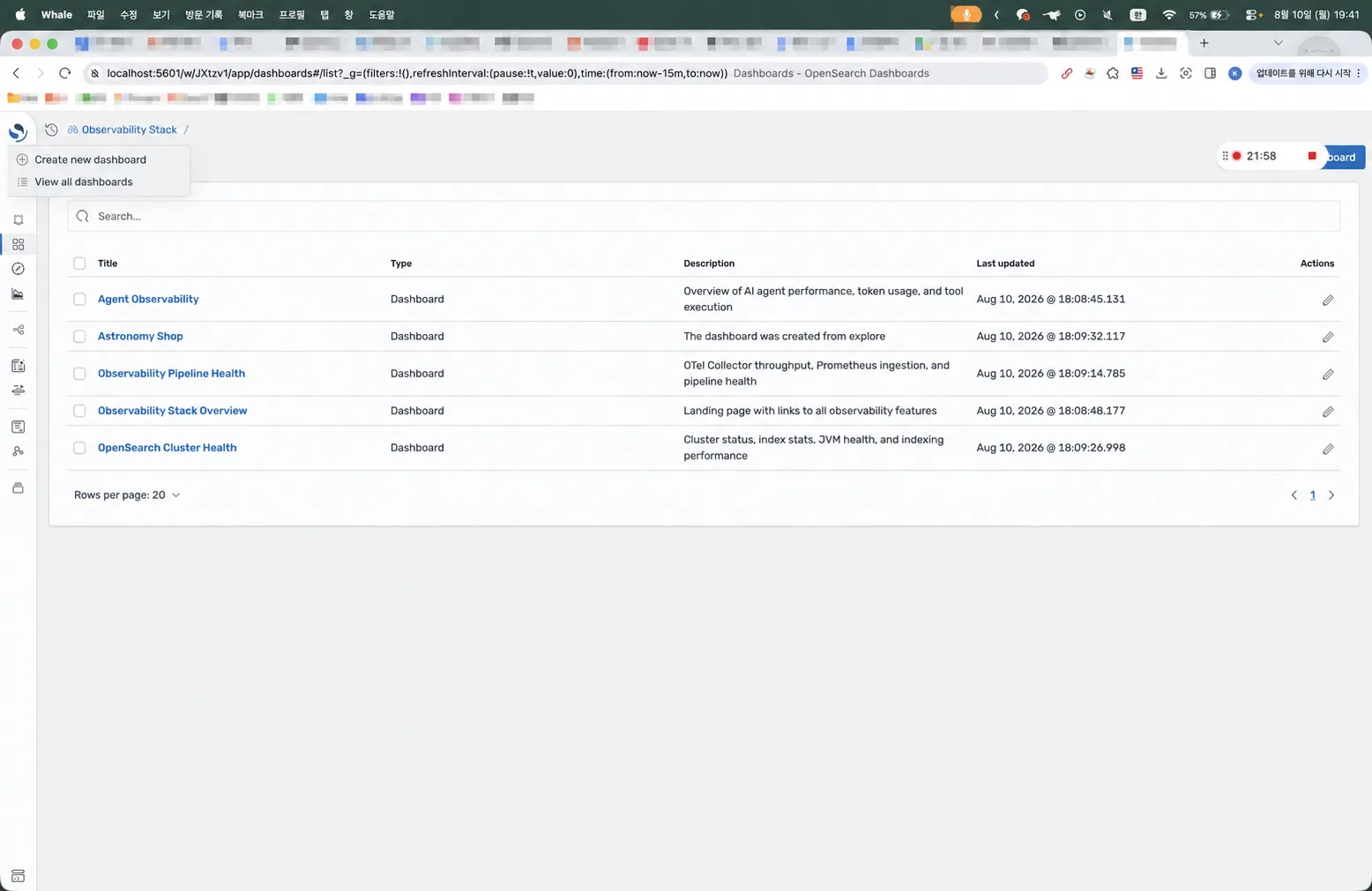Click the US flag extension icon

tap(1137, 73)
